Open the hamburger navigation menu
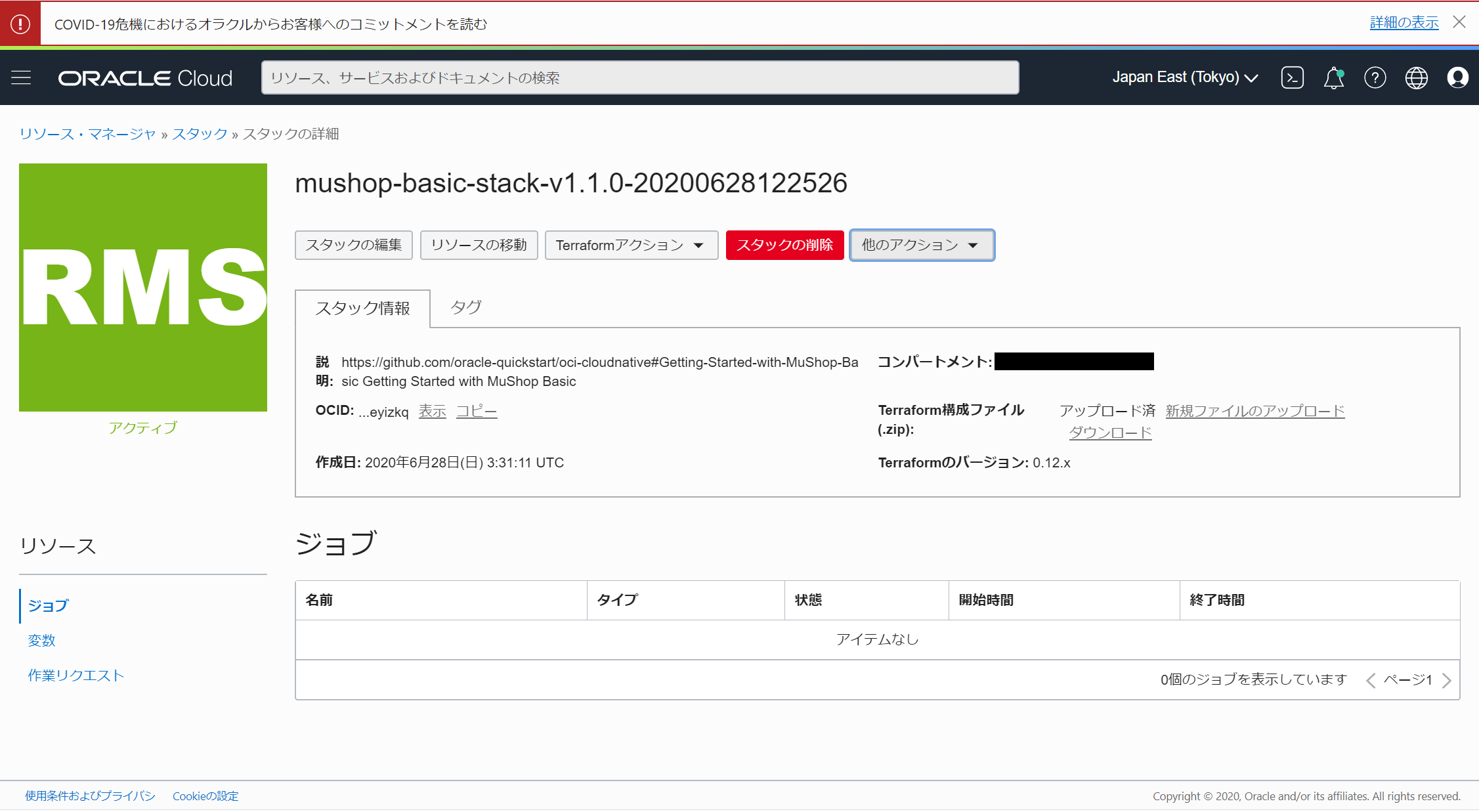 (21, 78)
